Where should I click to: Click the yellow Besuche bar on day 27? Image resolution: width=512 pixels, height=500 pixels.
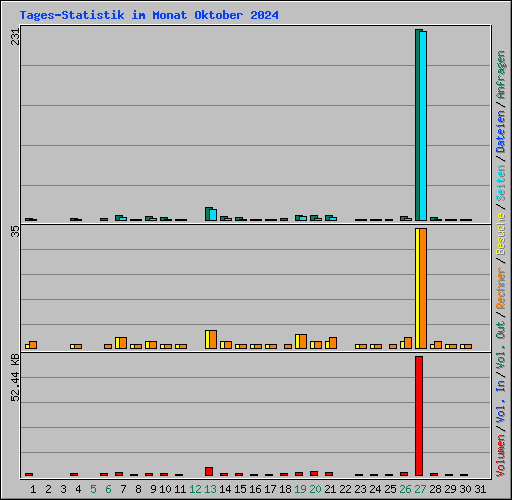click(x=417, y=289)
